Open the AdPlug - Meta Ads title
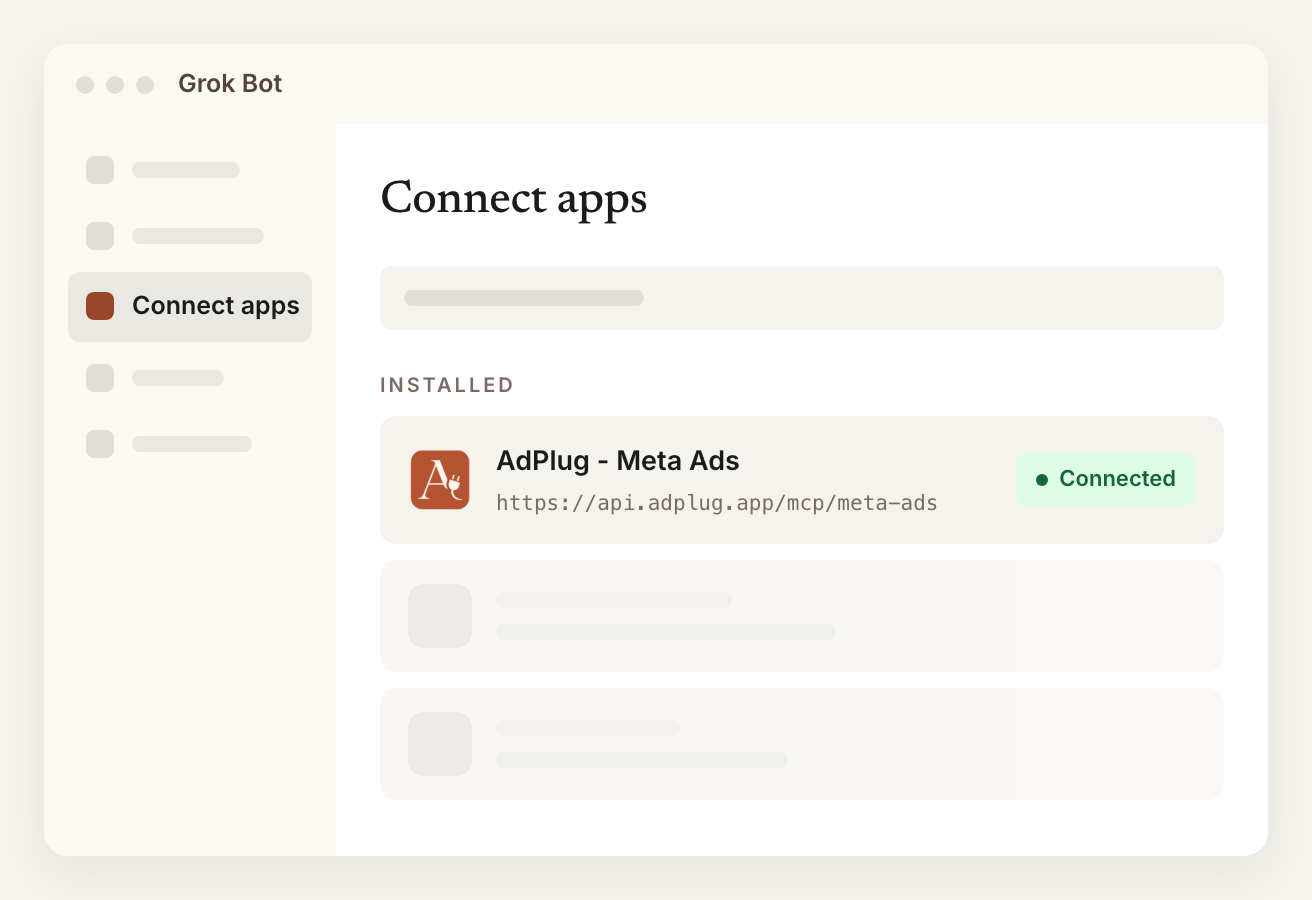Image resolution: width=1312 pixels, height=900 pixels. 618,461
